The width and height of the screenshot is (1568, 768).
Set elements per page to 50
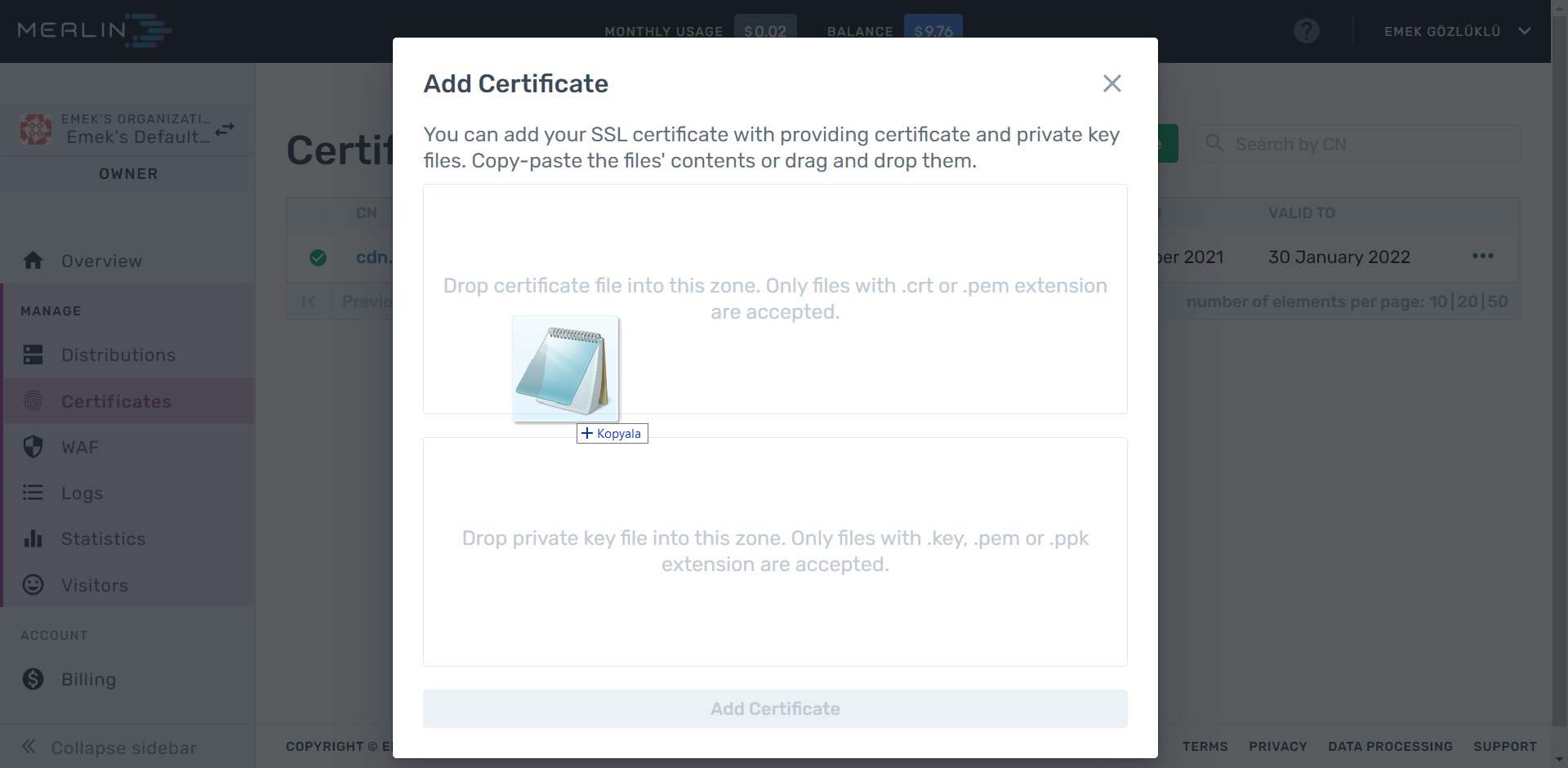tap(1498, 301)
